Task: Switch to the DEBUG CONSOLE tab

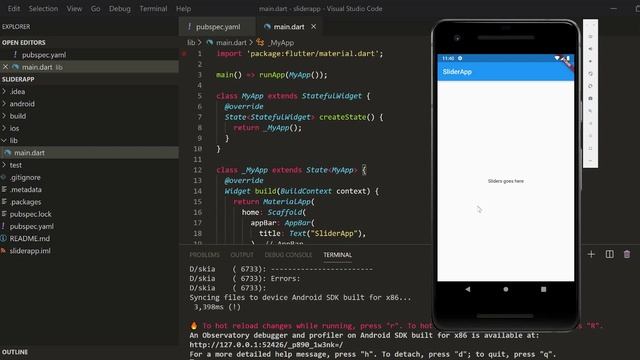Action: click(x=288, y=255)
